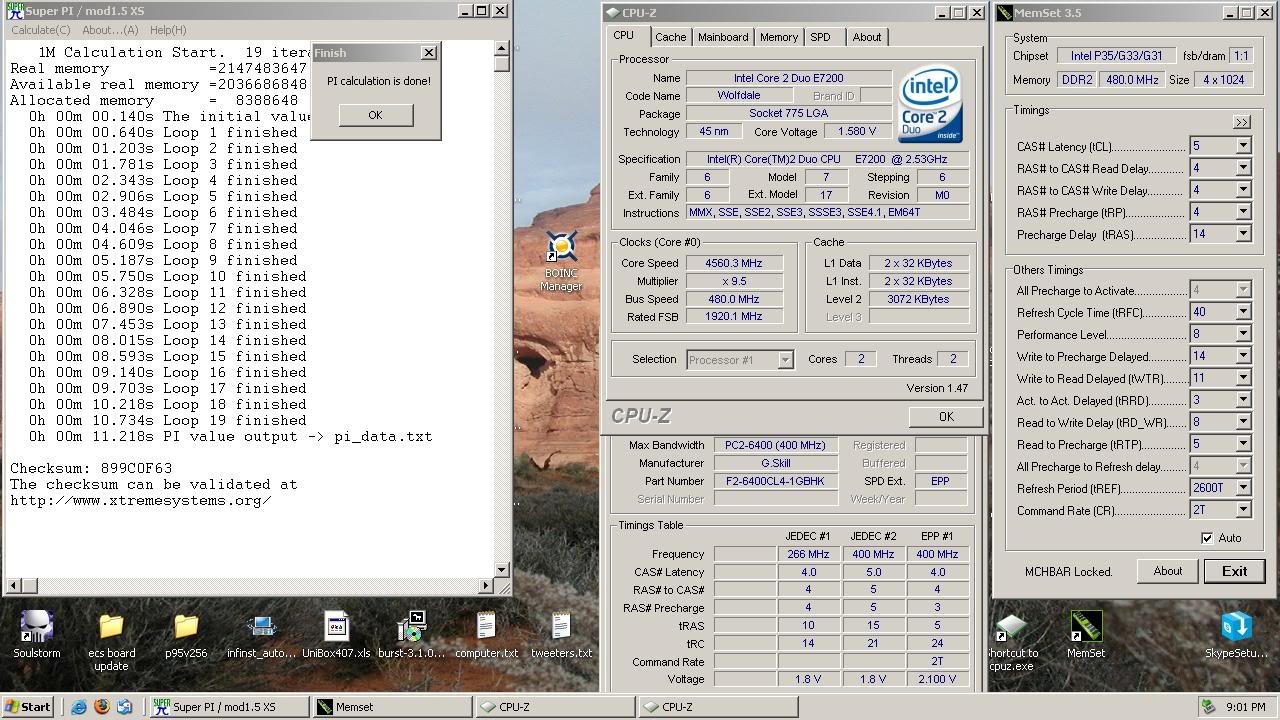Screen dimensions: 1280x720
Task: Click the OK button in CPU-Z window
Action: coord(946,417)
